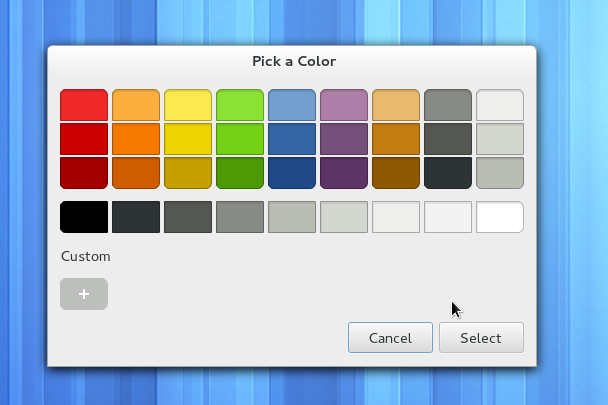The width and height of the screenshot is (608, 405).
Task: Select the darkest burnt orange swatch
Action: pos(136,173)
